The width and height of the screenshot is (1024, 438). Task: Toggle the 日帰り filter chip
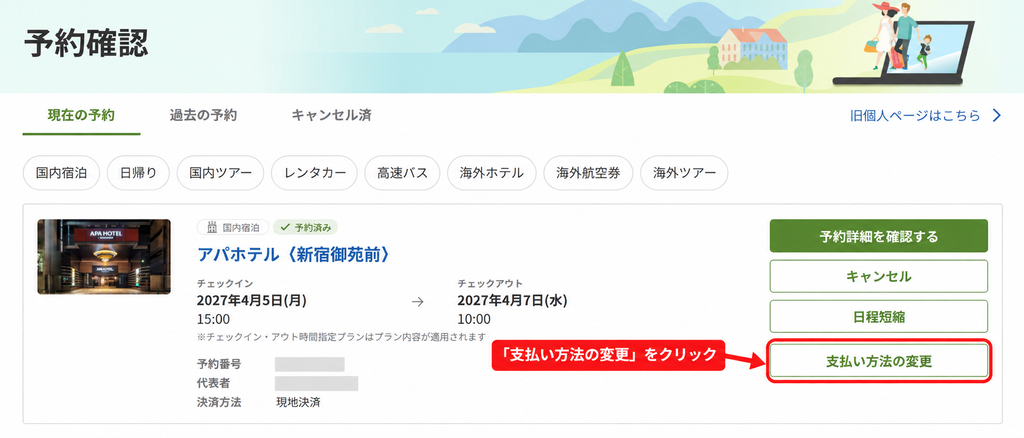(x=138, y=173)
